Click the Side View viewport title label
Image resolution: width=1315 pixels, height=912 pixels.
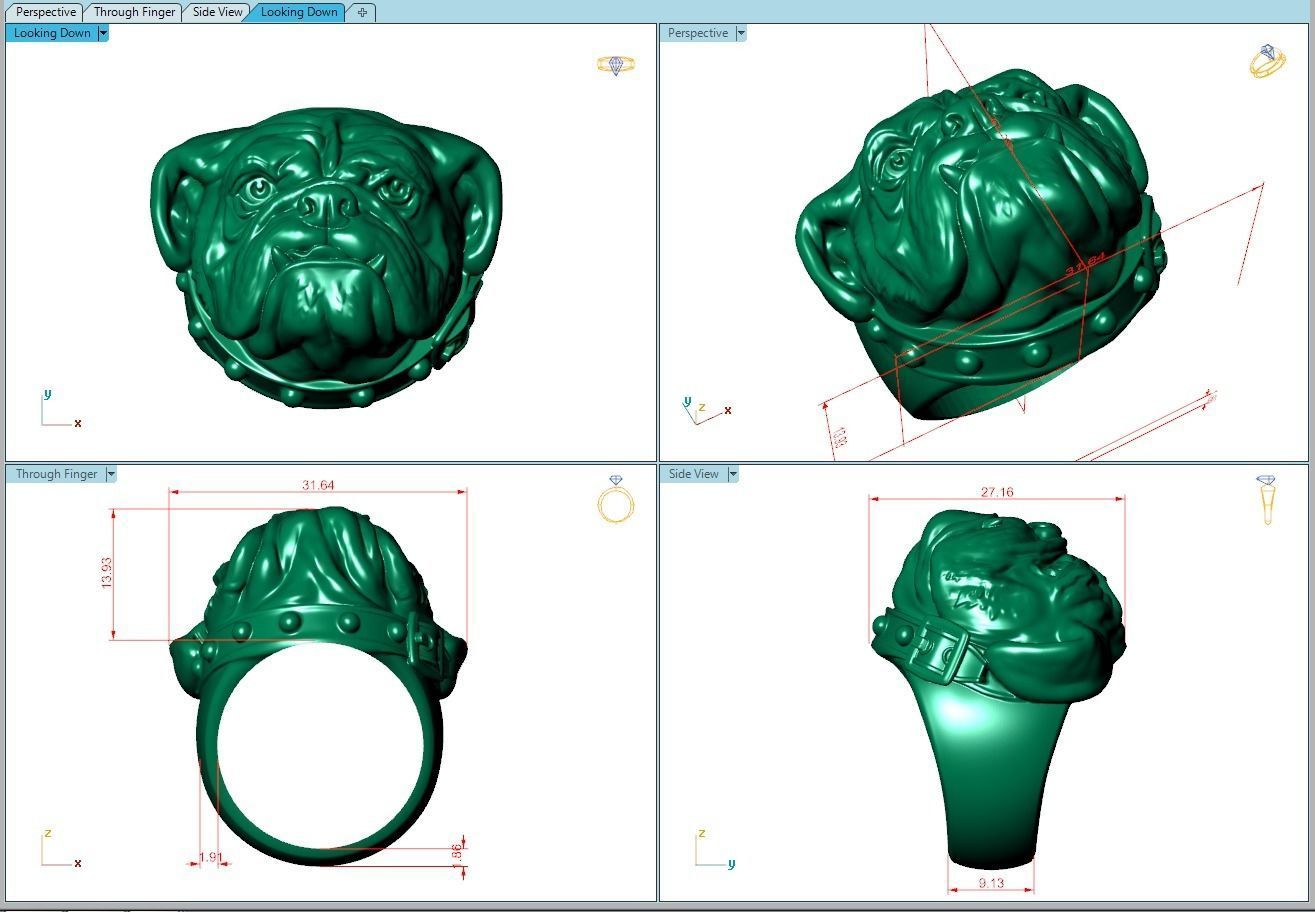point(693,474)
